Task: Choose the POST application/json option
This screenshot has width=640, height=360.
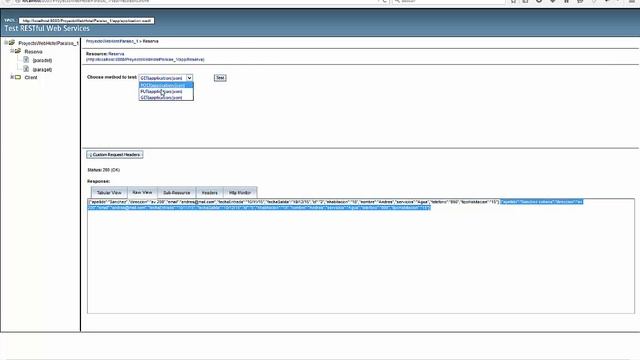Action: pyautogui.click(x=166, y=85)
